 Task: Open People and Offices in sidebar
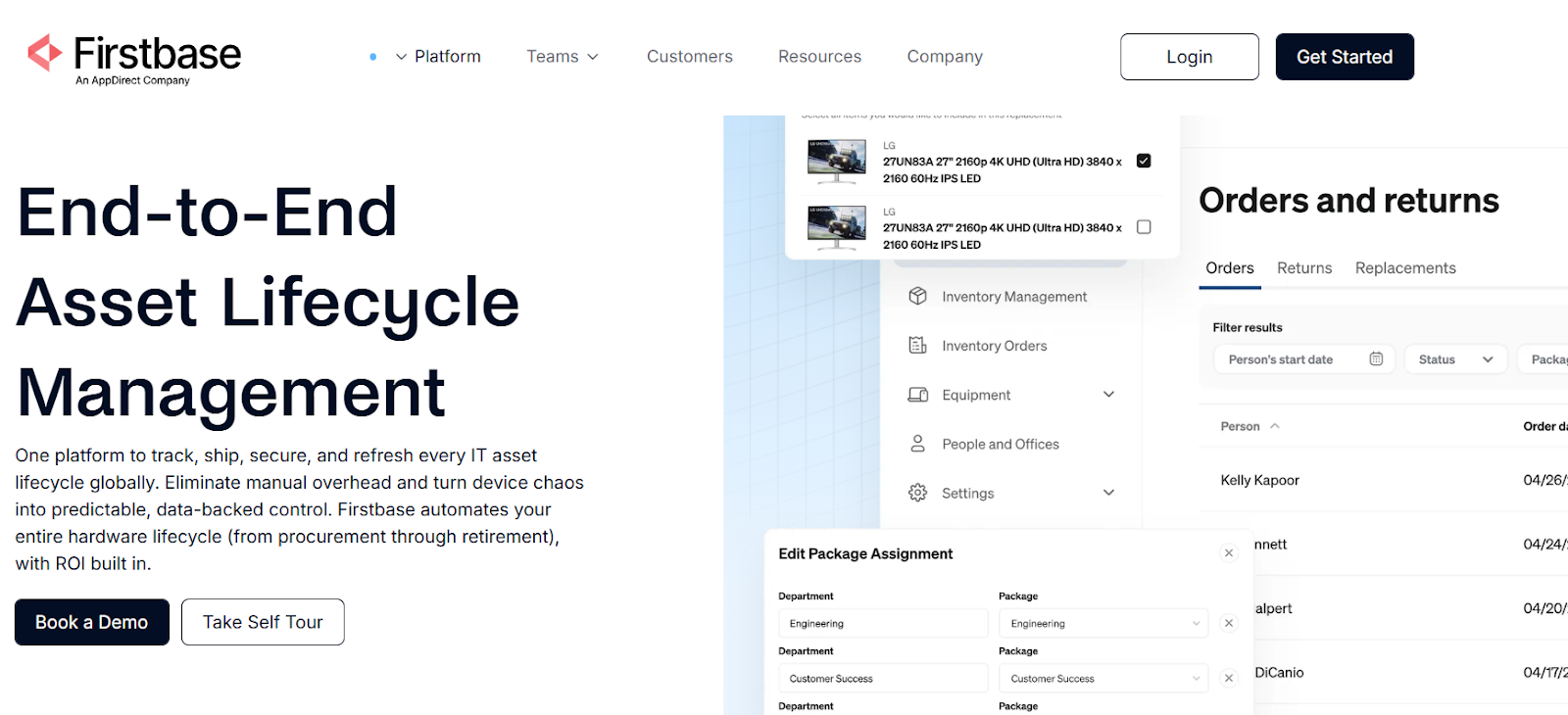point(1001,444)
